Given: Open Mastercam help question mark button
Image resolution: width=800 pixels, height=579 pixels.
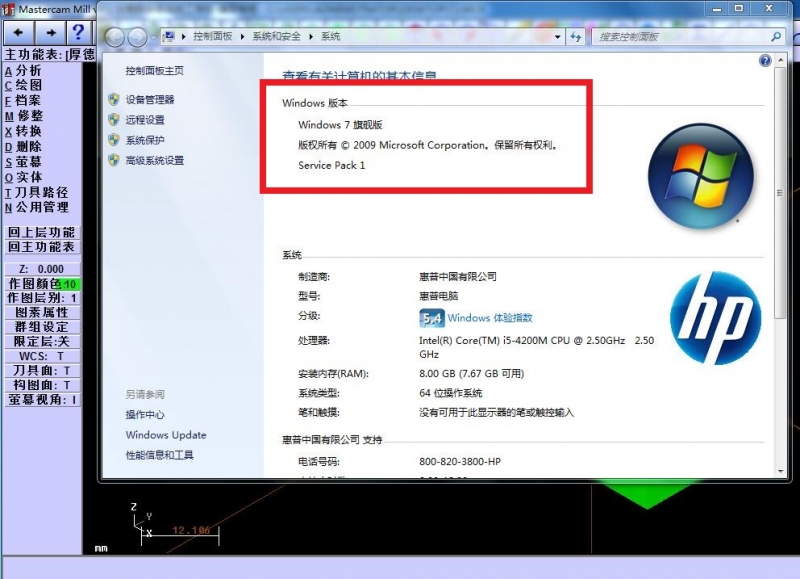Looking at the screenshot, I should click(78, 33).
